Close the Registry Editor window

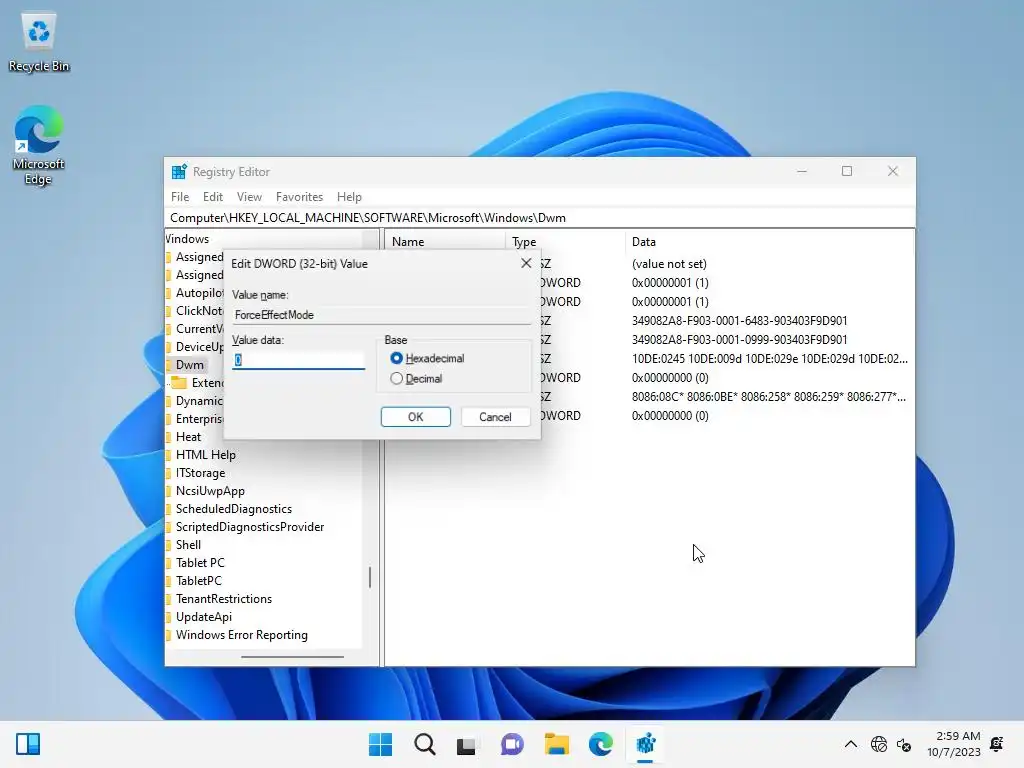[x=893, y=171]
